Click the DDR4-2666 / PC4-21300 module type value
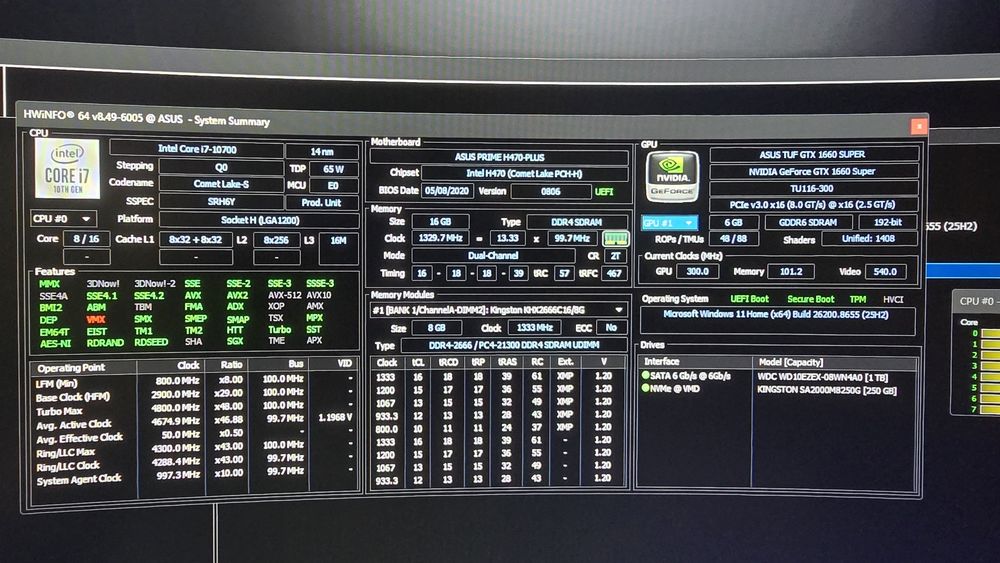This screenshot has height=563, width=1000. pos(513,345)
